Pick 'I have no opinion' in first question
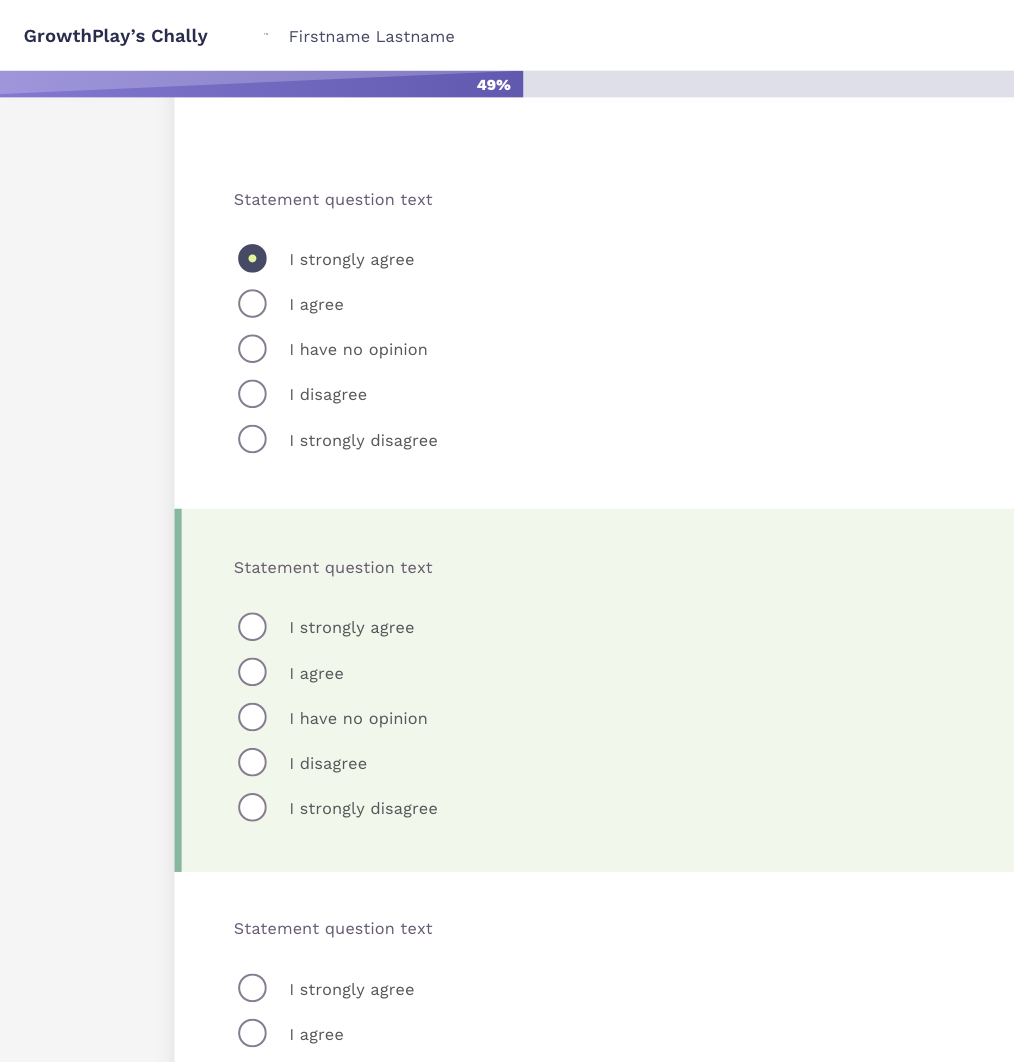 click(x=252, y=349)
